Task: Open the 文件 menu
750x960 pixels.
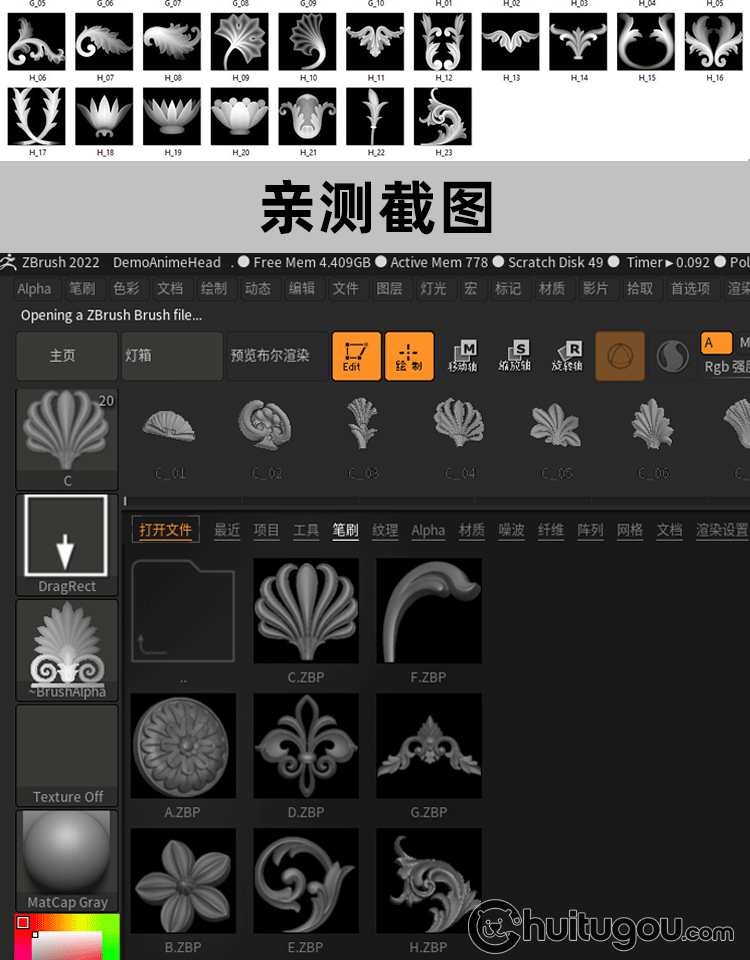Action: 346,288
